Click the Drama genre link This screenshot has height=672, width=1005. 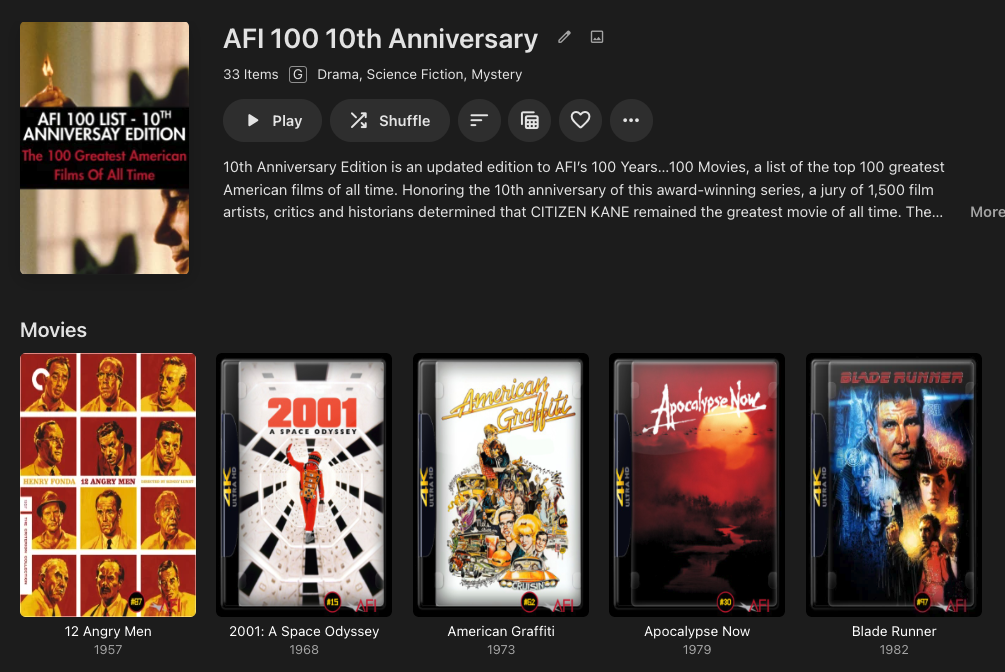tap(338, 74)
